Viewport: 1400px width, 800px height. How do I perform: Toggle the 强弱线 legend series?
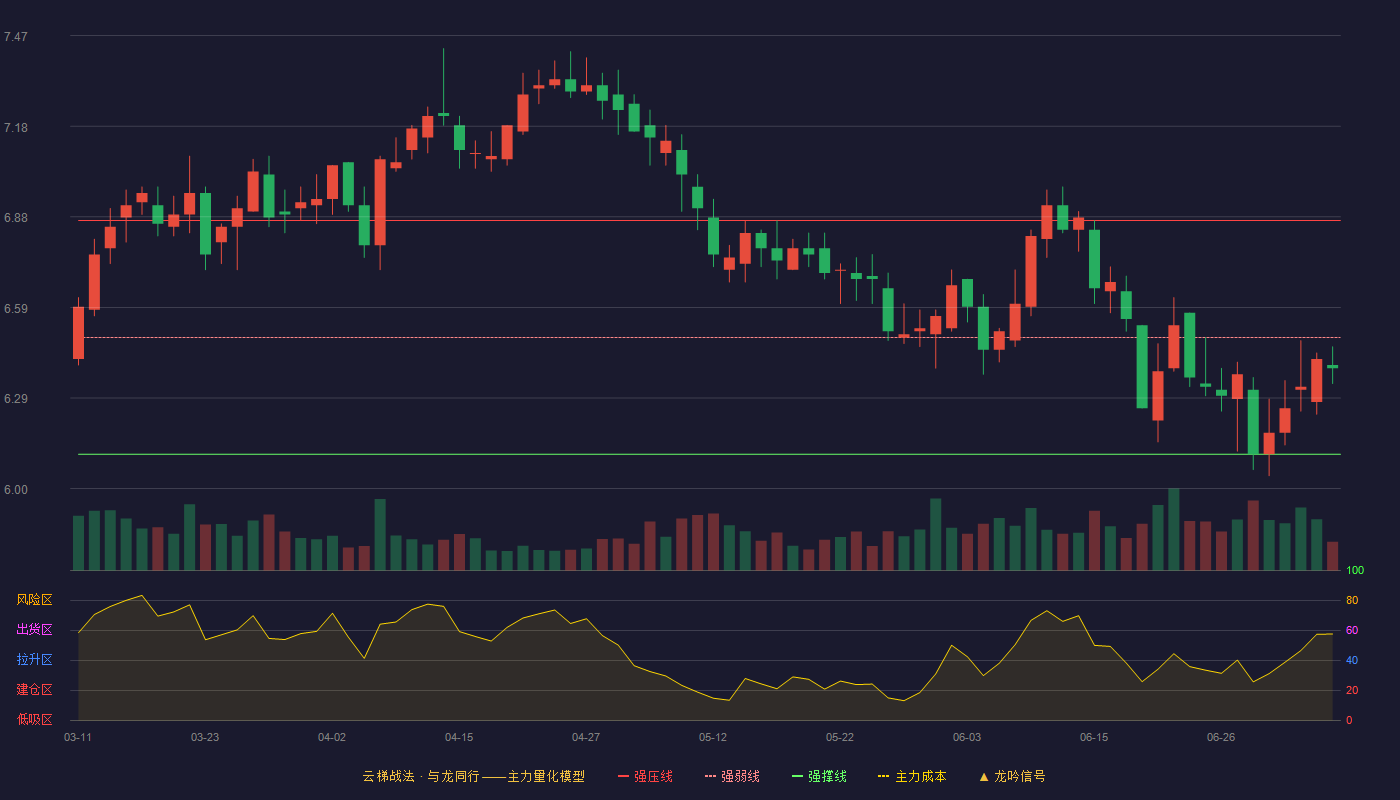tap(732, 776)
